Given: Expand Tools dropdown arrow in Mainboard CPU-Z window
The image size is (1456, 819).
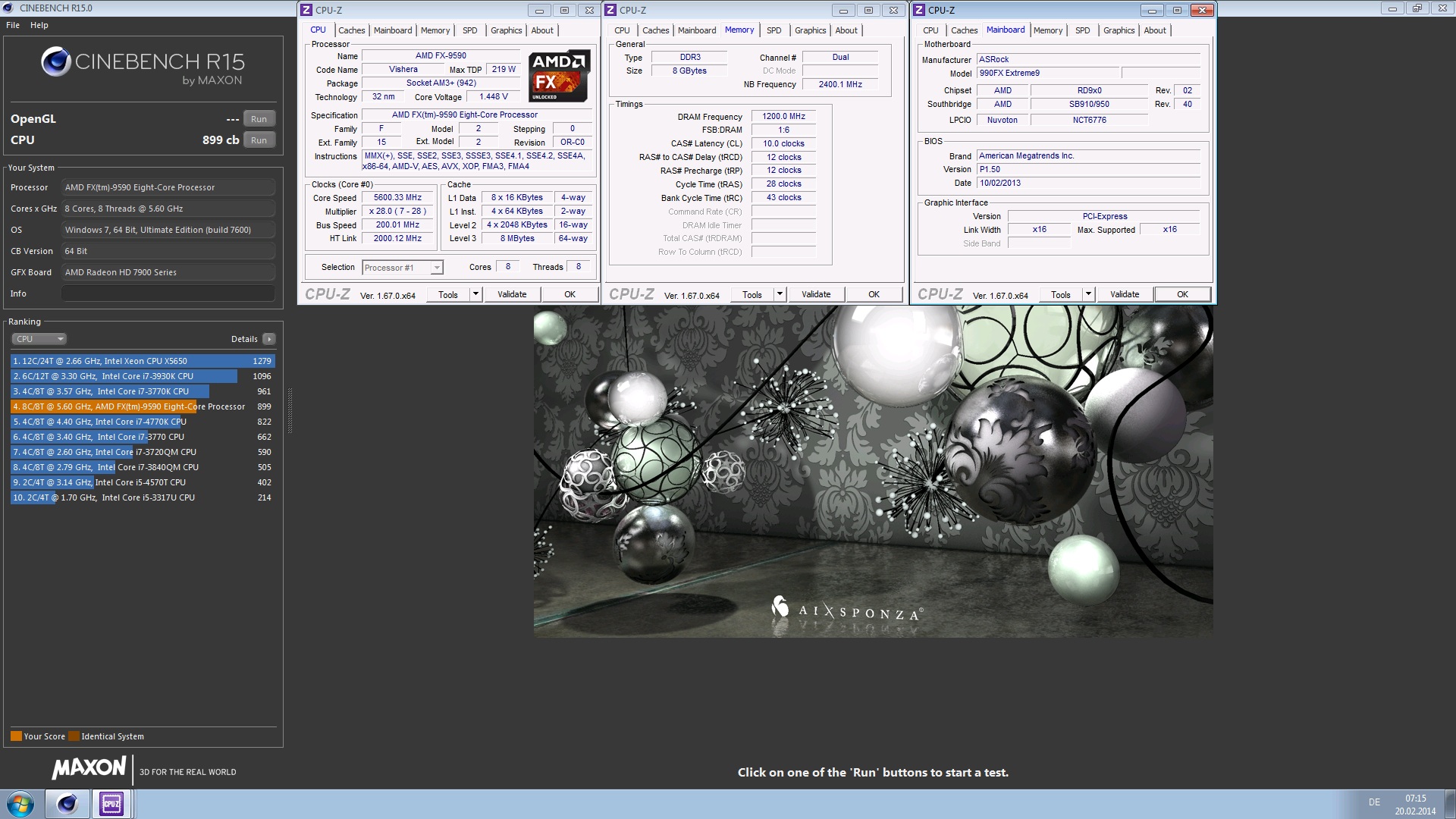Looking at the screenshot, I should pyautogui.click(x=1089, y=294).
